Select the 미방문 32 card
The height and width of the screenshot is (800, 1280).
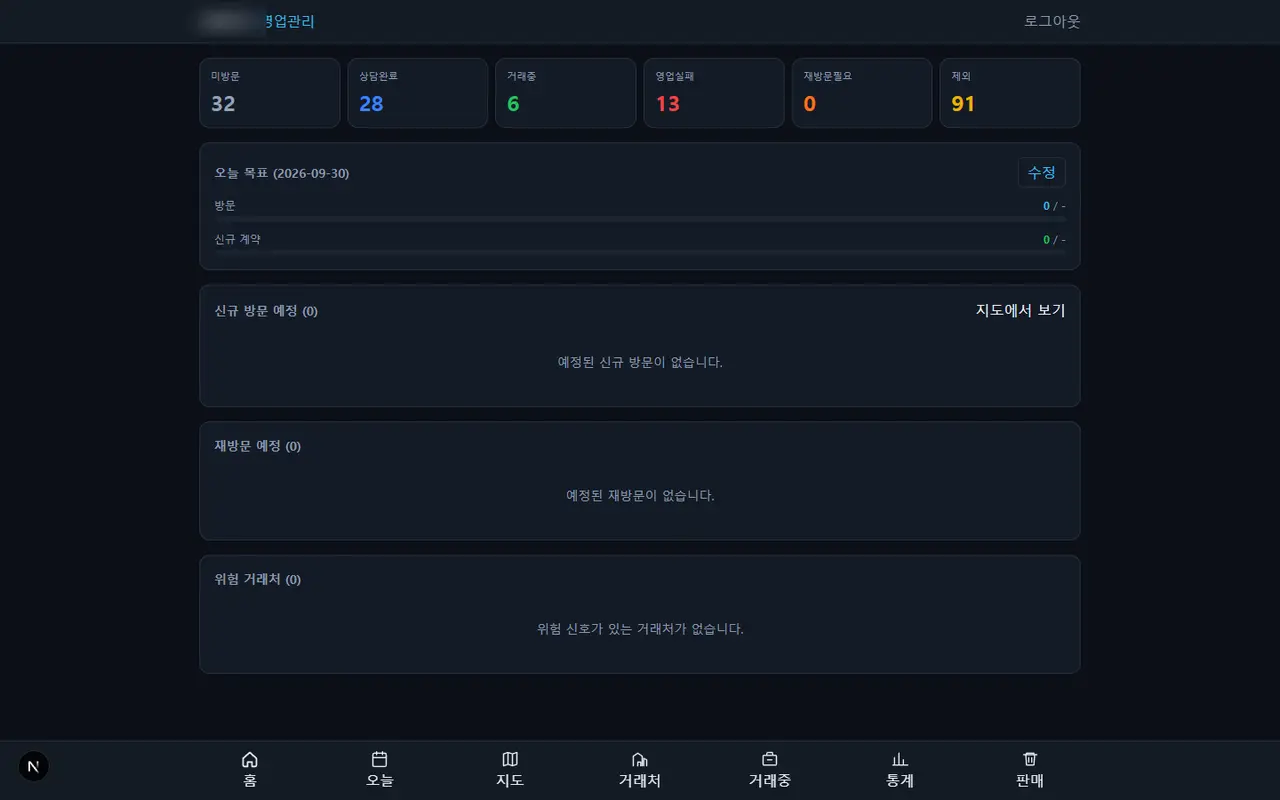click(270, 93)
